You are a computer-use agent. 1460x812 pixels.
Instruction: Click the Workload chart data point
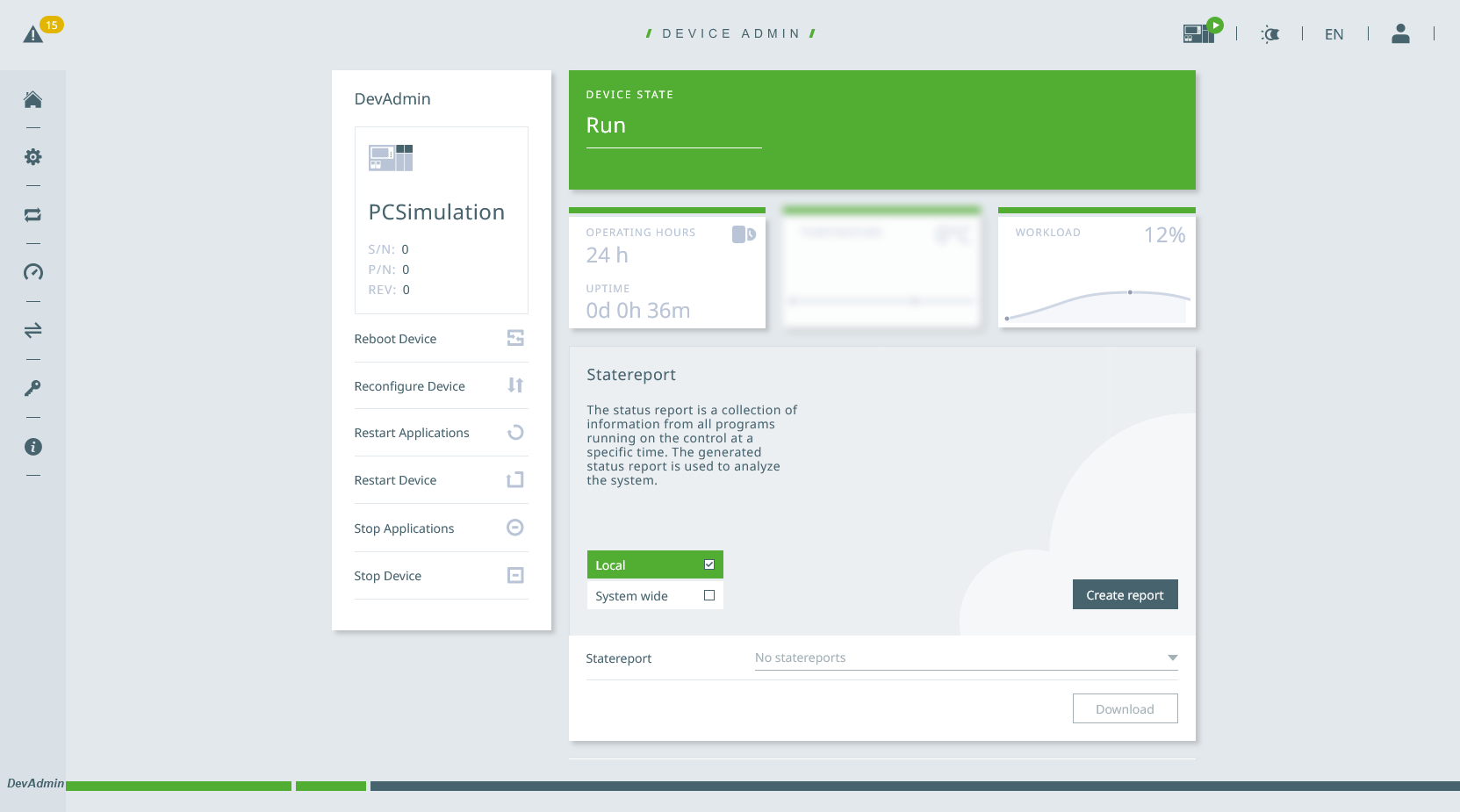tap(1130, 291)
